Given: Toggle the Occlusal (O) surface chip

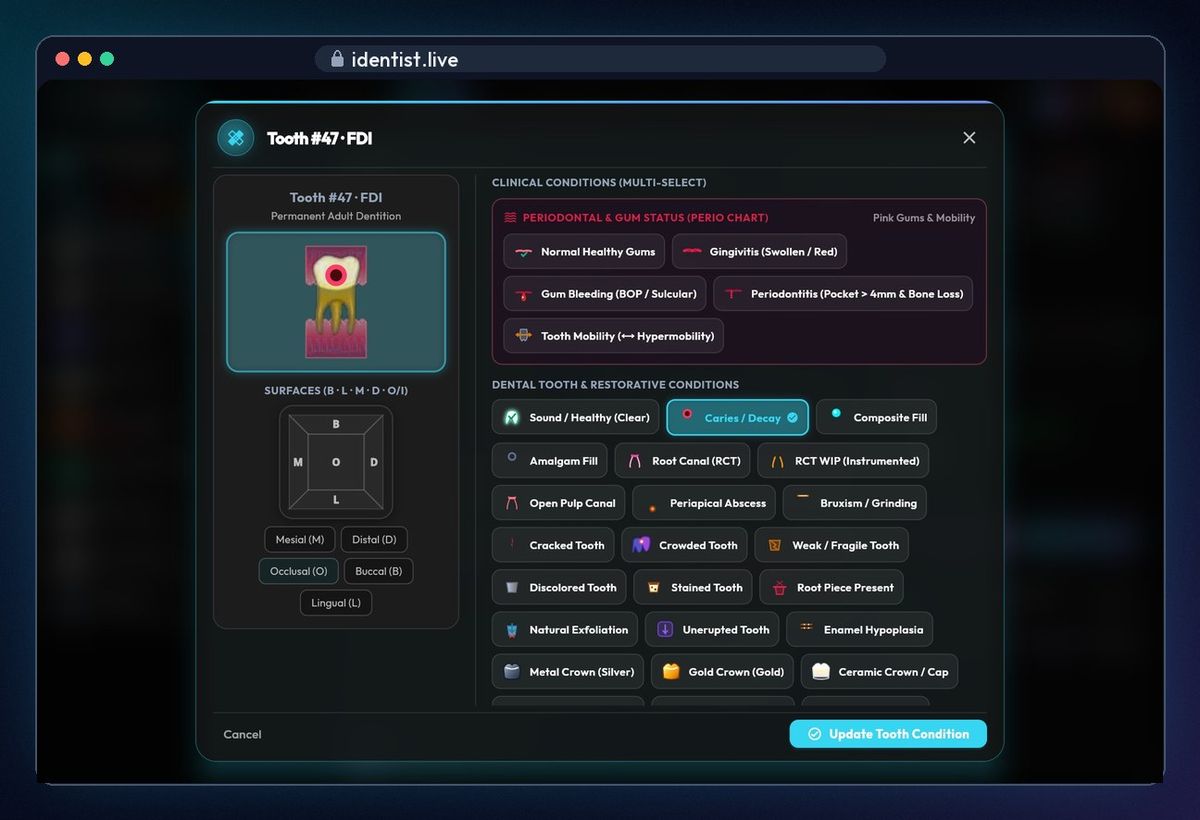Looking at the screenshot, I should point(298,571).
